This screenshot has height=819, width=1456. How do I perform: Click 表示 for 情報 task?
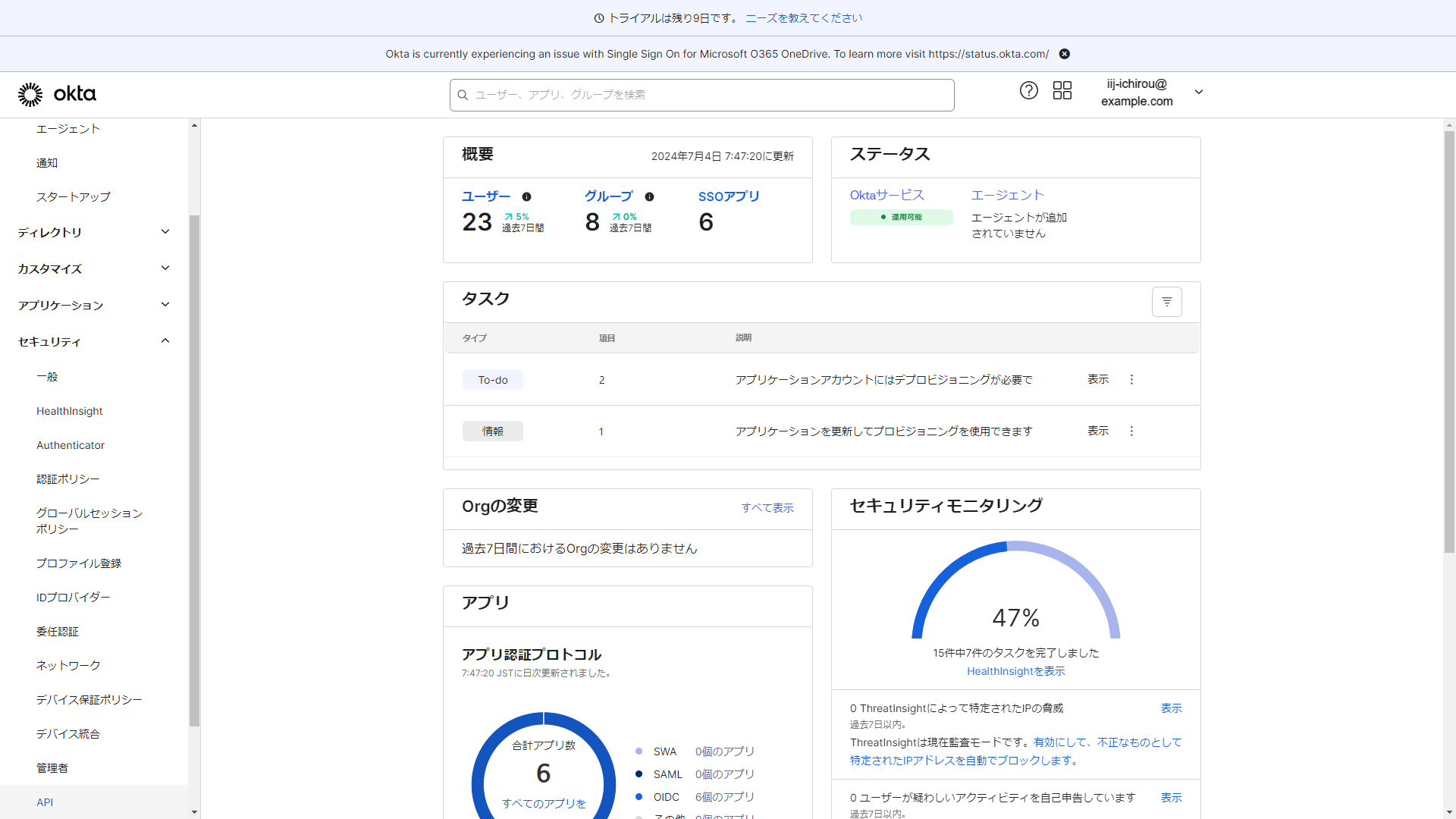(x=1098, y=431)
